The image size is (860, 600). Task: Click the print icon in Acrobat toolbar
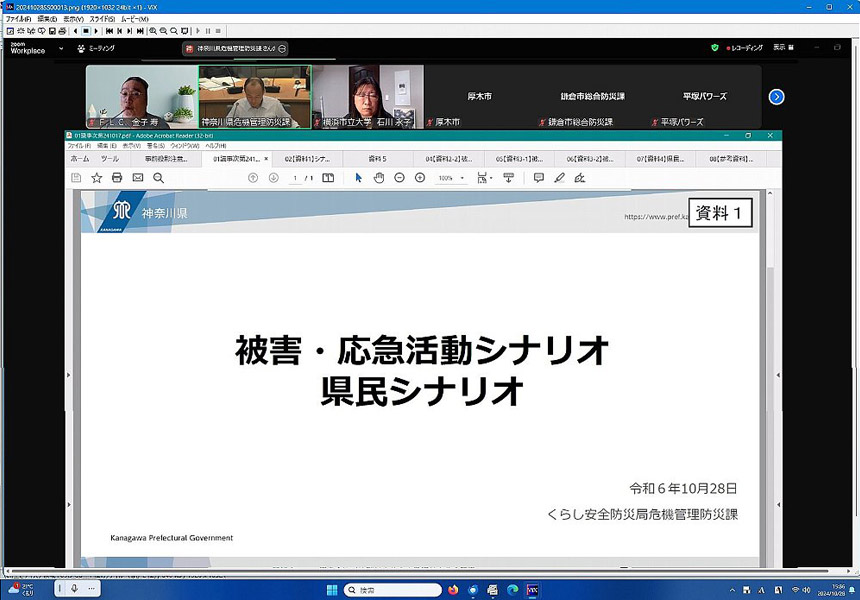(x=117, y=178)
